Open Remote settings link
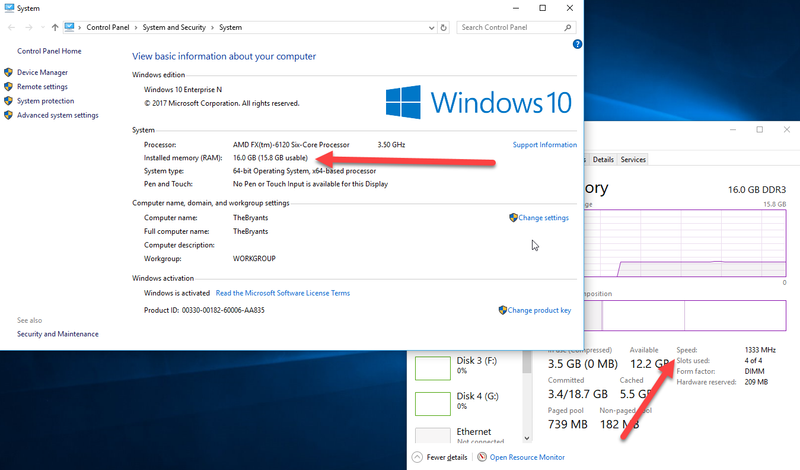 click(42, 86)
